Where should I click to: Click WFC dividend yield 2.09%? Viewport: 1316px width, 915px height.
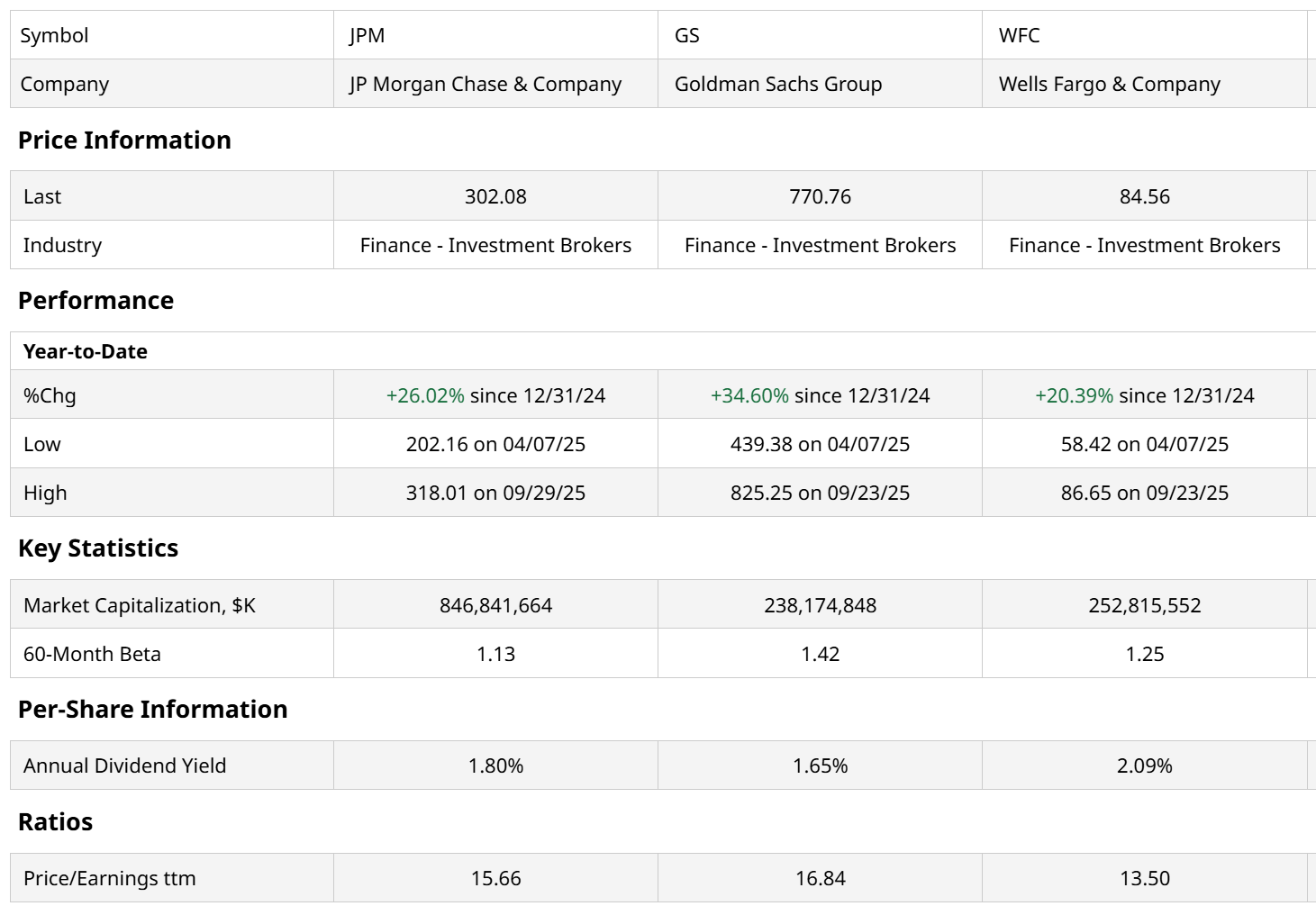[x=1144, y=766]
